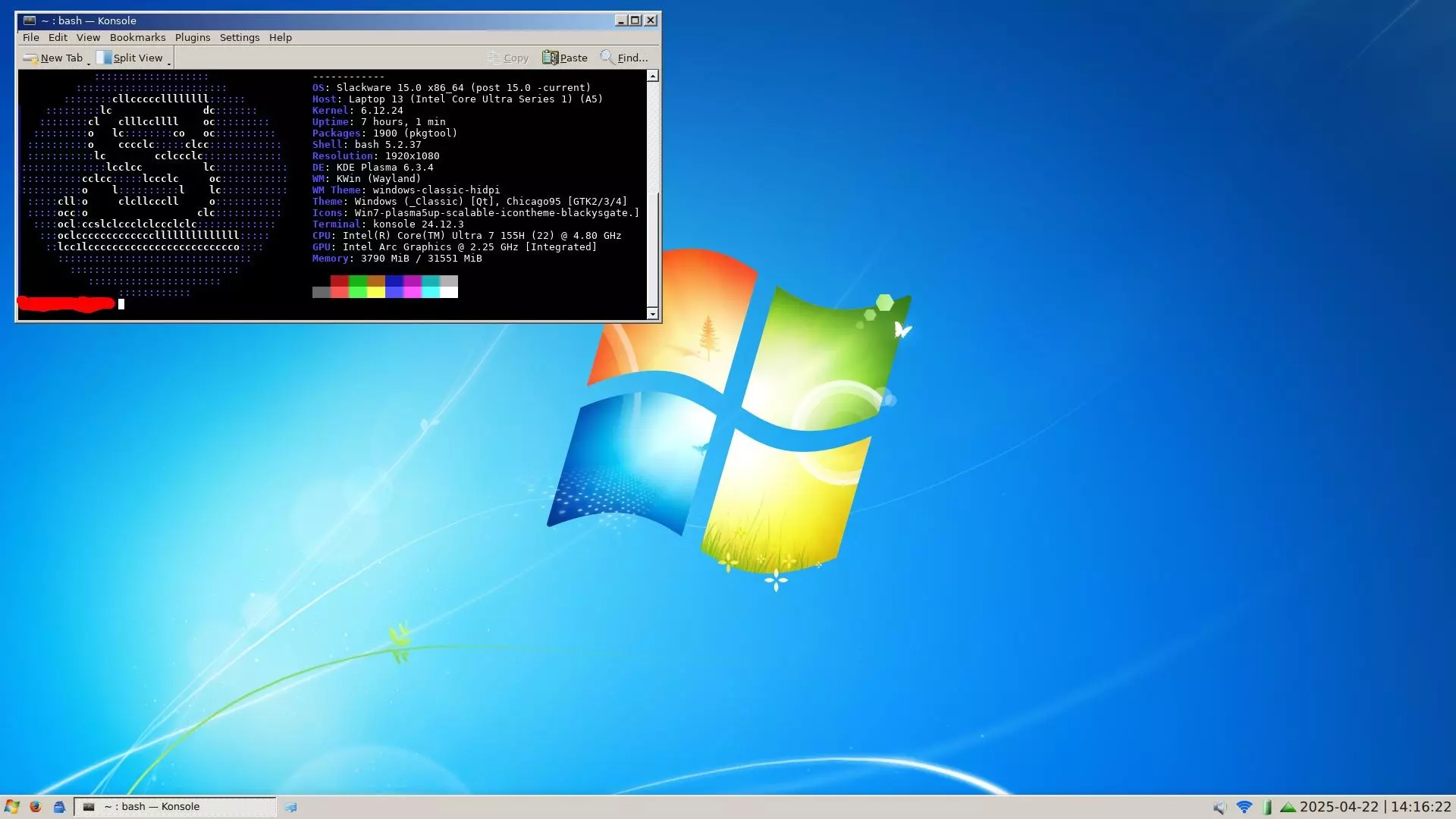
Task: Expand hidden tray icons green arrow
Action: click(x=1288, y=808)
